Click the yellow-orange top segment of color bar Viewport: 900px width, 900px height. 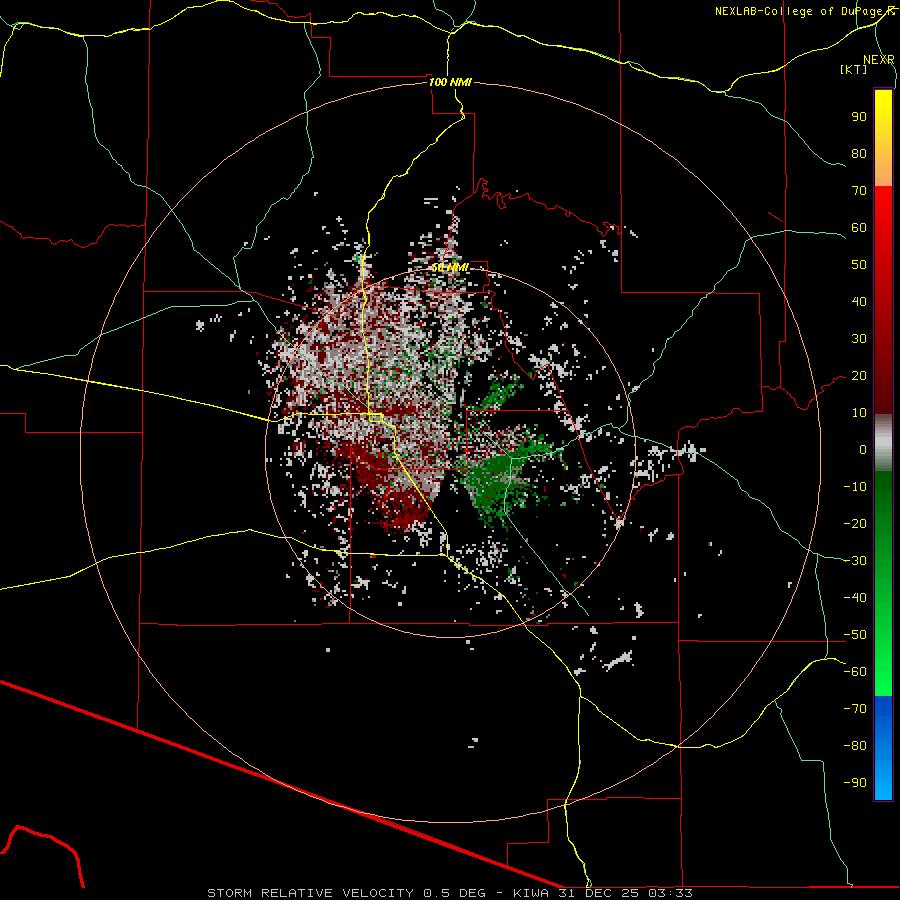click(883, 138)
